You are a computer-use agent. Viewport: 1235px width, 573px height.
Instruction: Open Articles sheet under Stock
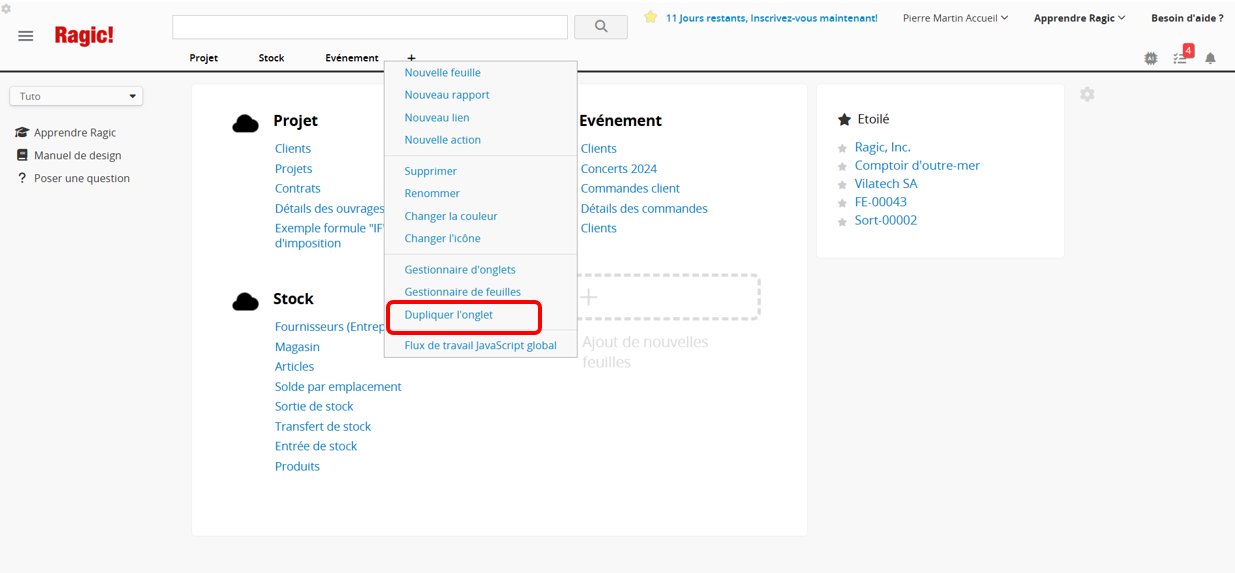[294, 367]
